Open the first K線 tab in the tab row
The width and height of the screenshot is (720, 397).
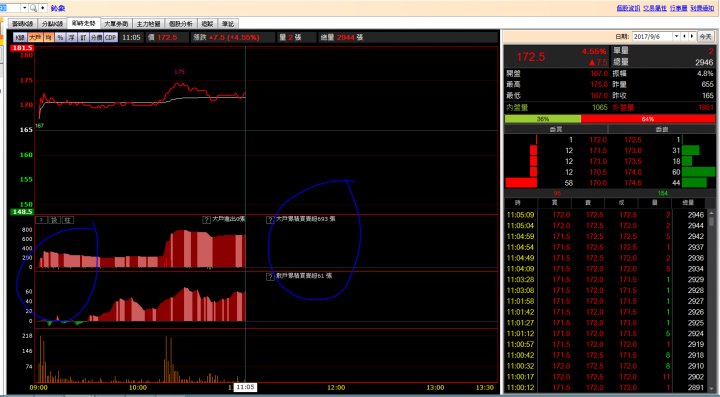[22, 24]
